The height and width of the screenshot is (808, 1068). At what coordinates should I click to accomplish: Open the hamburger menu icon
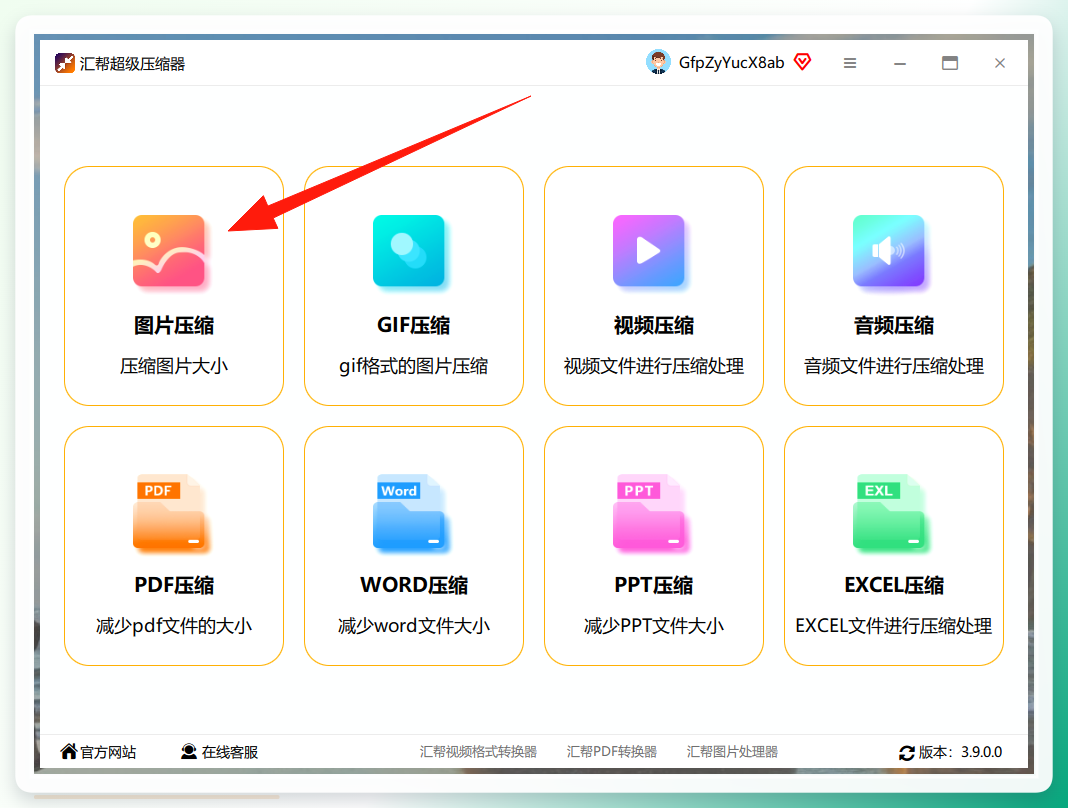(849, 63)
